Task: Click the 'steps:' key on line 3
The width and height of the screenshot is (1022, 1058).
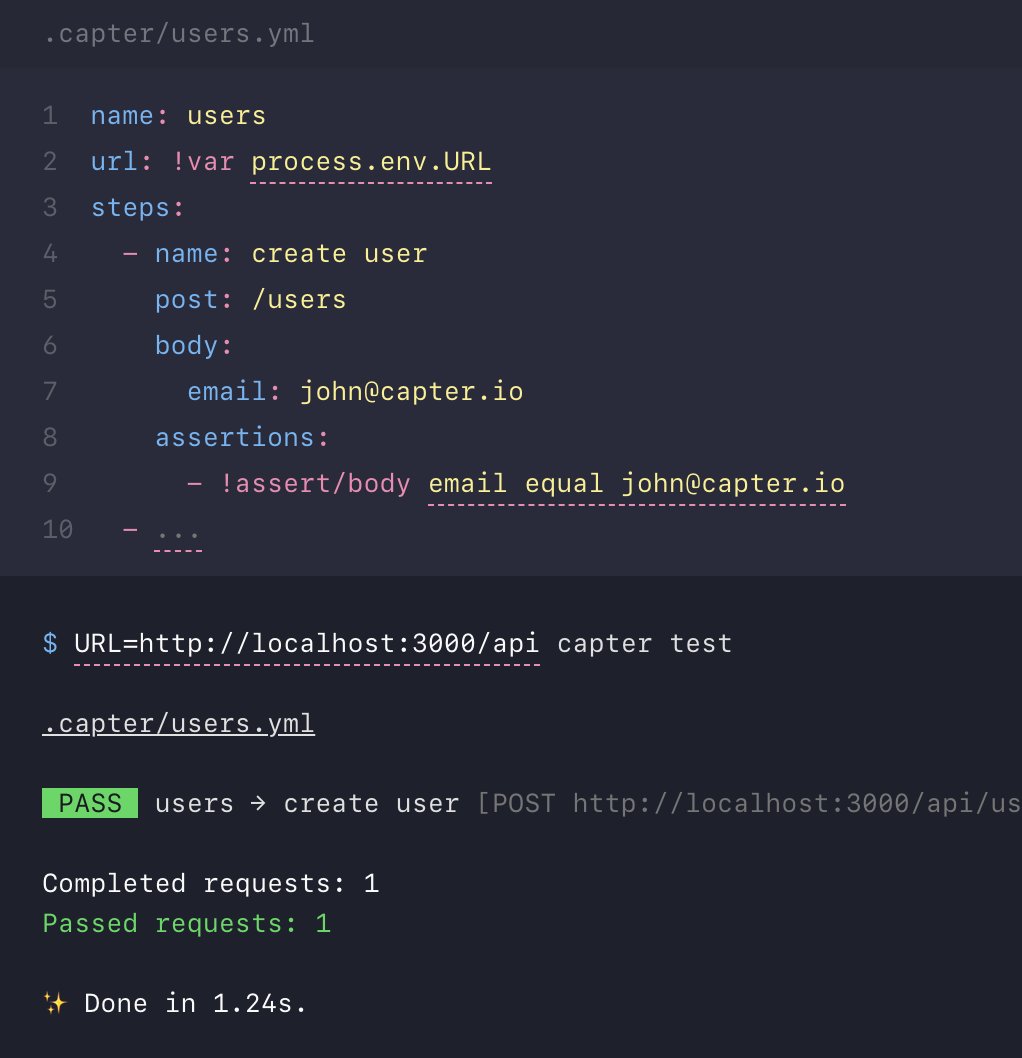Action: pyautogui.click(x=137, y=208)
